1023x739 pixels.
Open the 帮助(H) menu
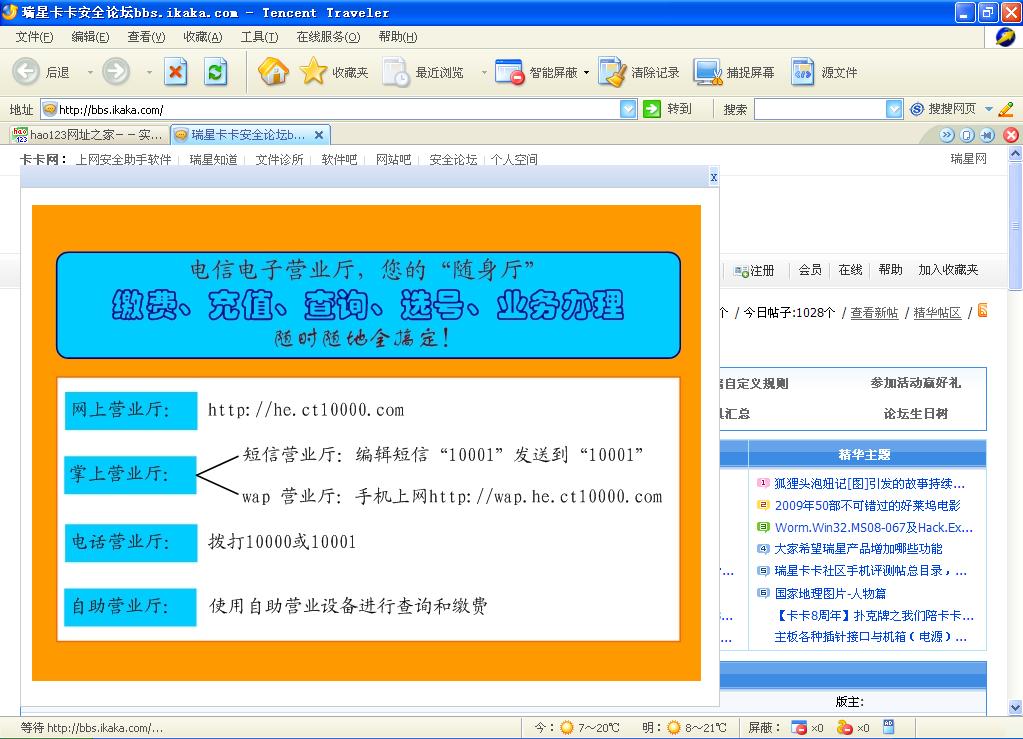tap(398, 37)
